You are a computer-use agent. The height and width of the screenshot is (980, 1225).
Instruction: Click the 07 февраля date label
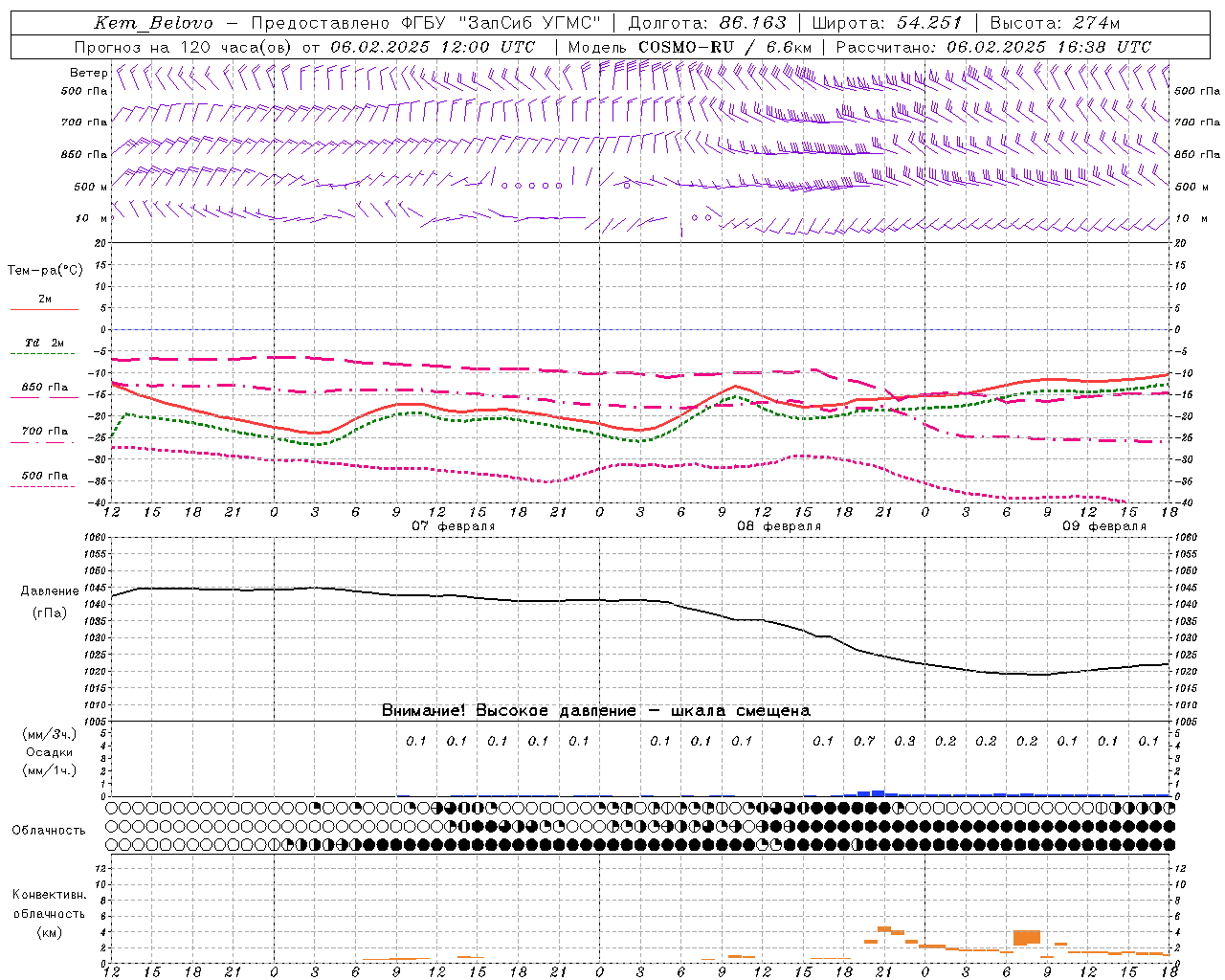[x=454, y=526]
